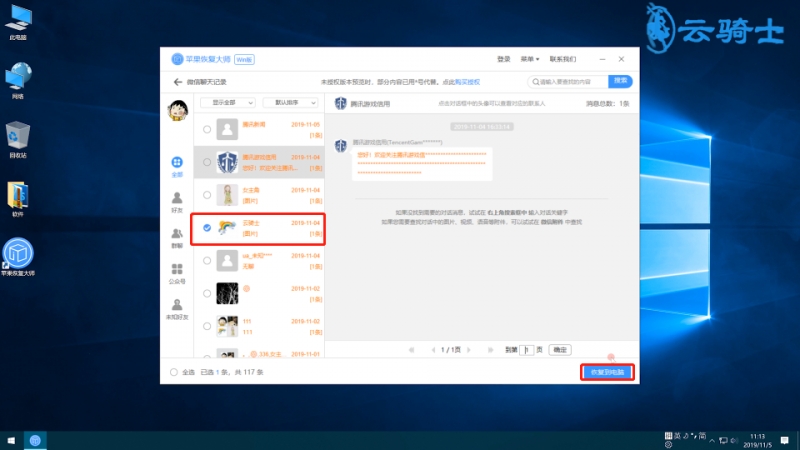Select the radio button beside dark tree avatar
Screen dimensions: 800x450
pos(207,293)
